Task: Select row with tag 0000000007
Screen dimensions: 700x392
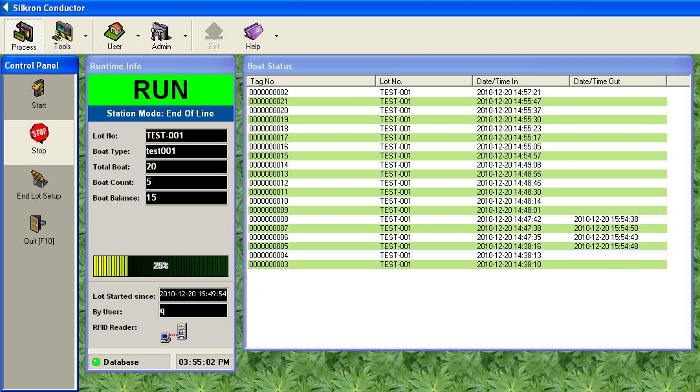Action: [457, 228]
